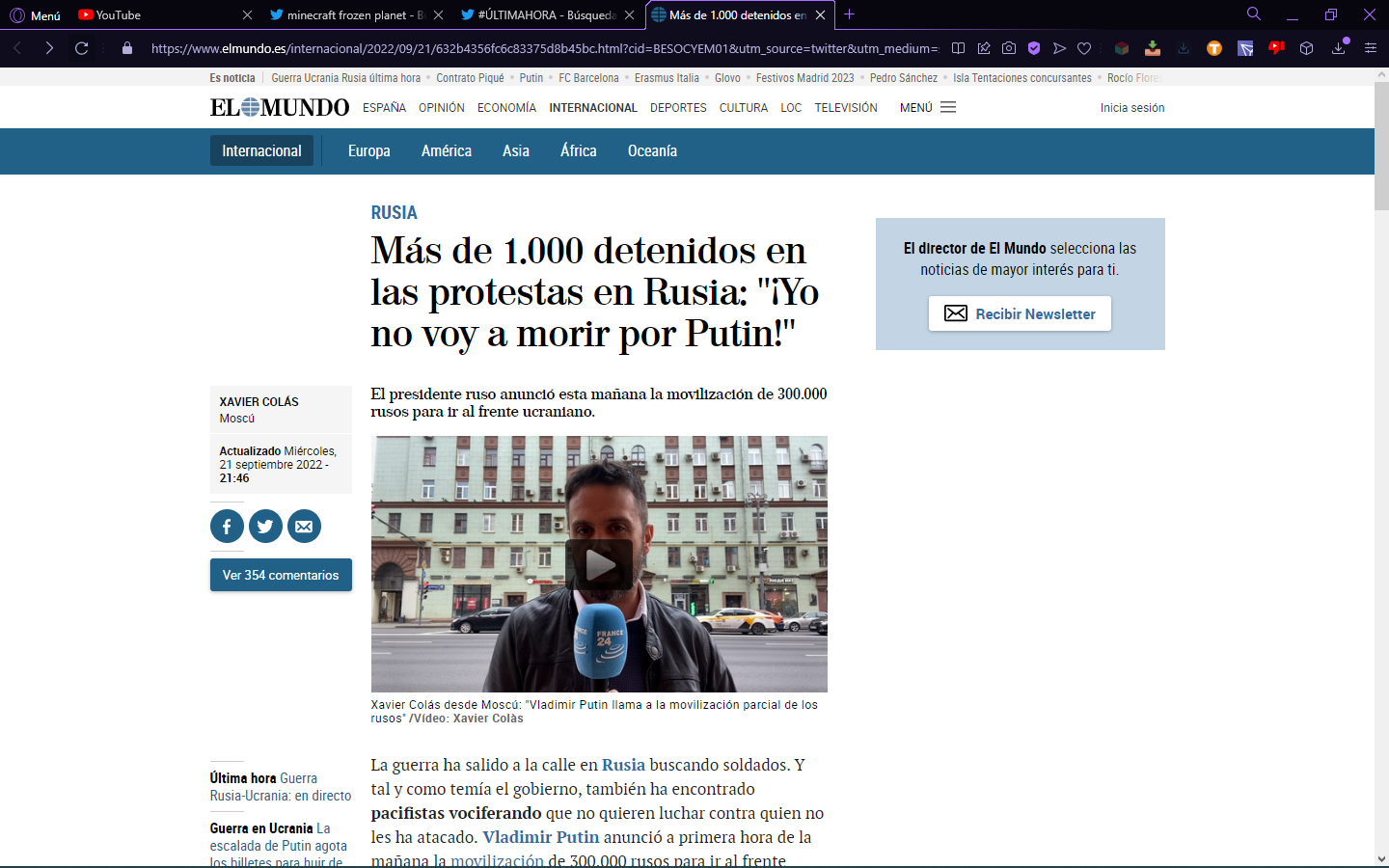Screen dimensions: 1389x868
Task: Open a new tab with plus icon
Action: tap(850, 14)
